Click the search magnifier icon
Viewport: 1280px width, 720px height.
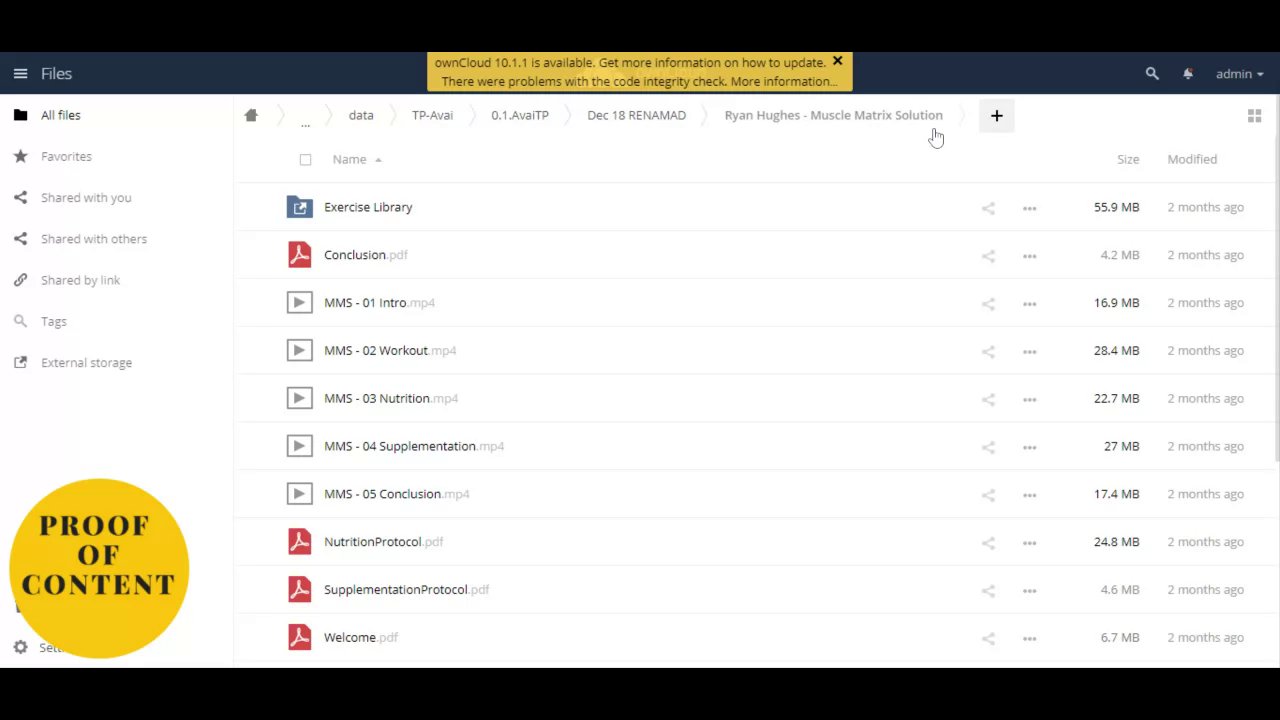(1152, 74)
